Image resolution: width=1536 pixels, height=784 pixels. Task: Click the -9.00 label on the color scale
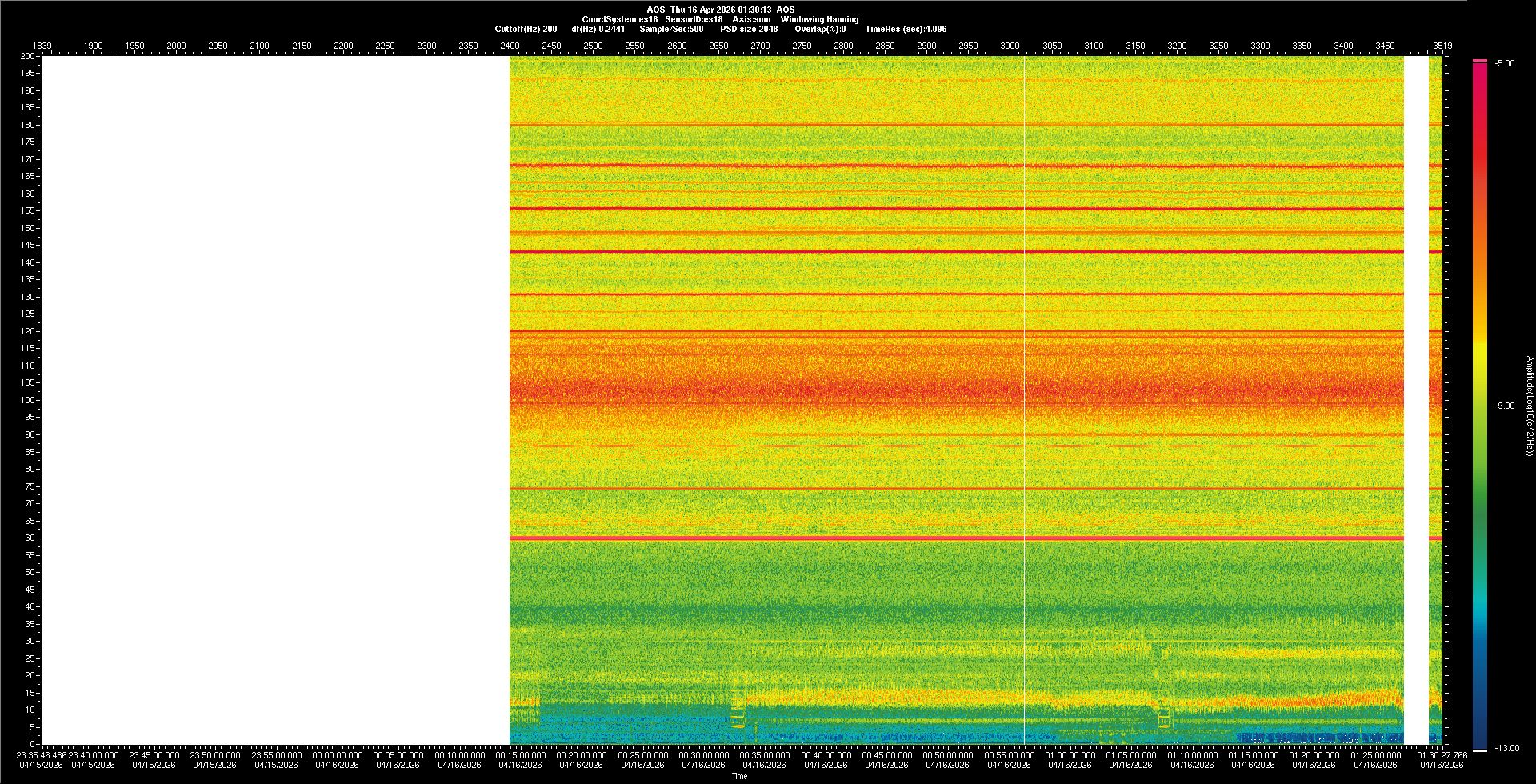coord(1504,406)
